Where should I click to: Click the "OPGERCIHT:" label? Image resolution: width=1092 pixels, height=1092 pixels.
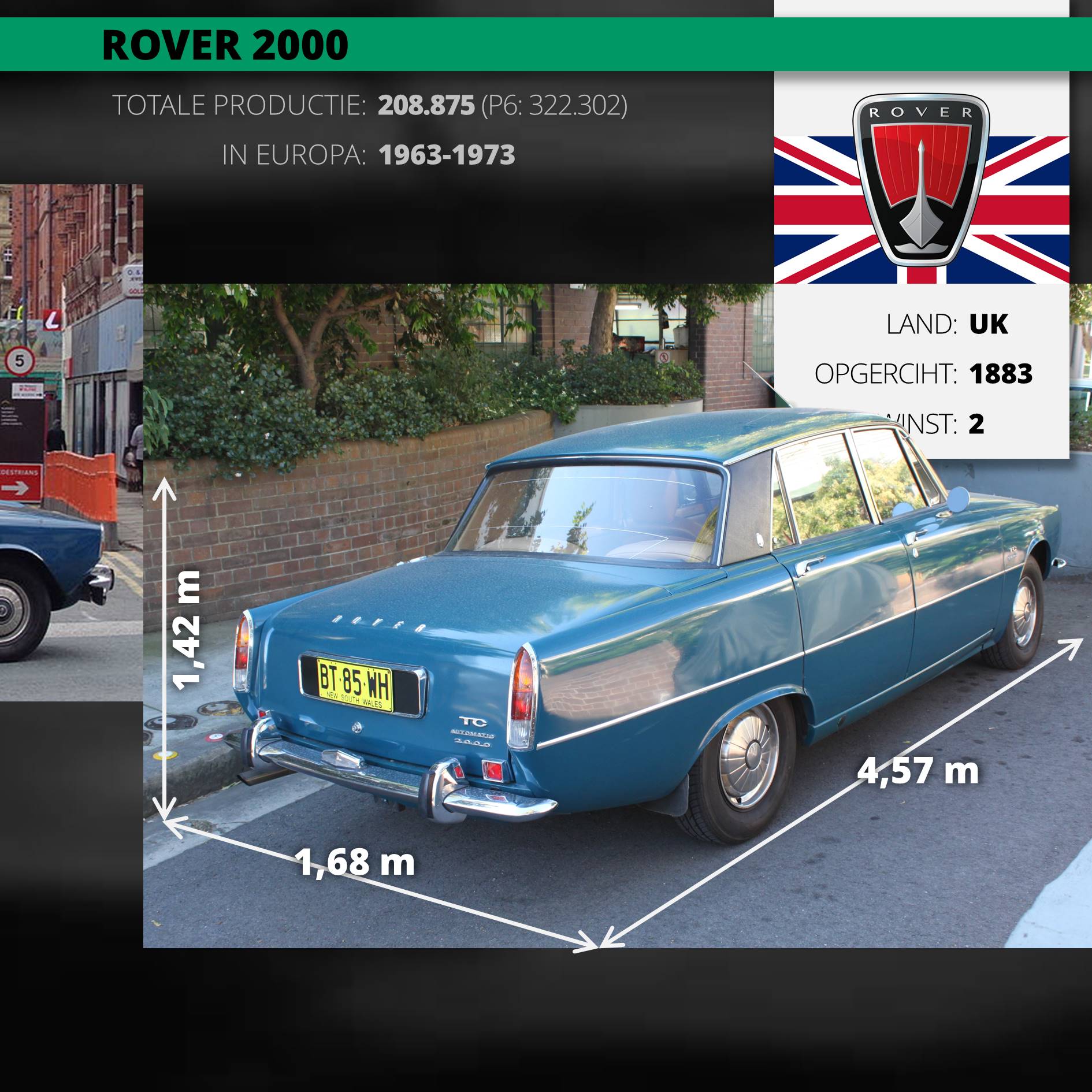[886, 374]
